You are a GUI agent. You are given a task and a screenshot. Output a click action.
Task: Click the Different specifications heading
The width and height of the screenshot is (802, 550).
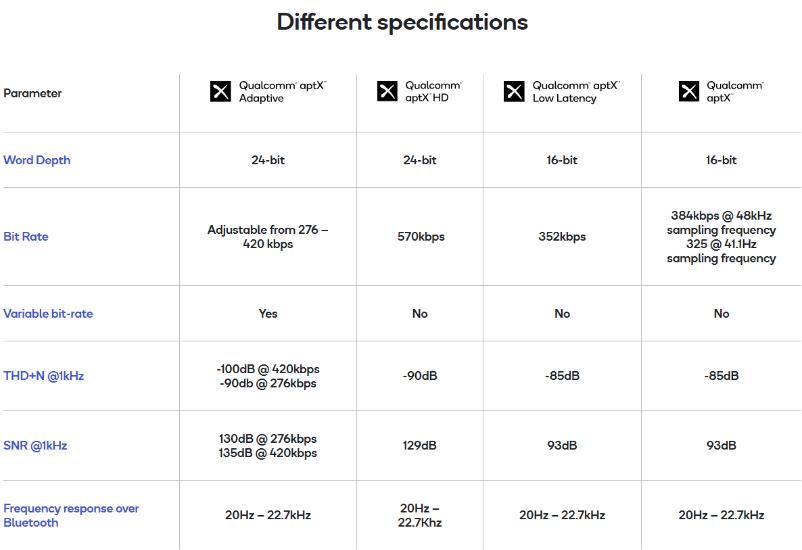point(402,22)
